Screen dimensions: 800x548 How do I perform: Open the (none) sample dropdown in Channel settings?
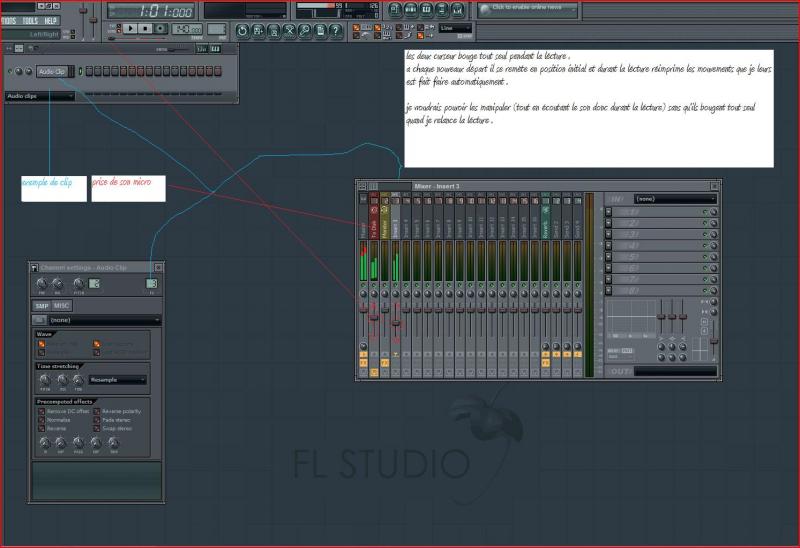(x=105, y=320)
